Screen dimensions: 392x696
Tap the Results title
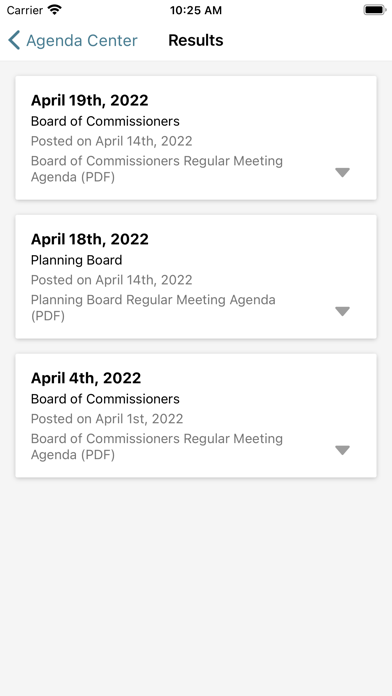click(196, 40)
